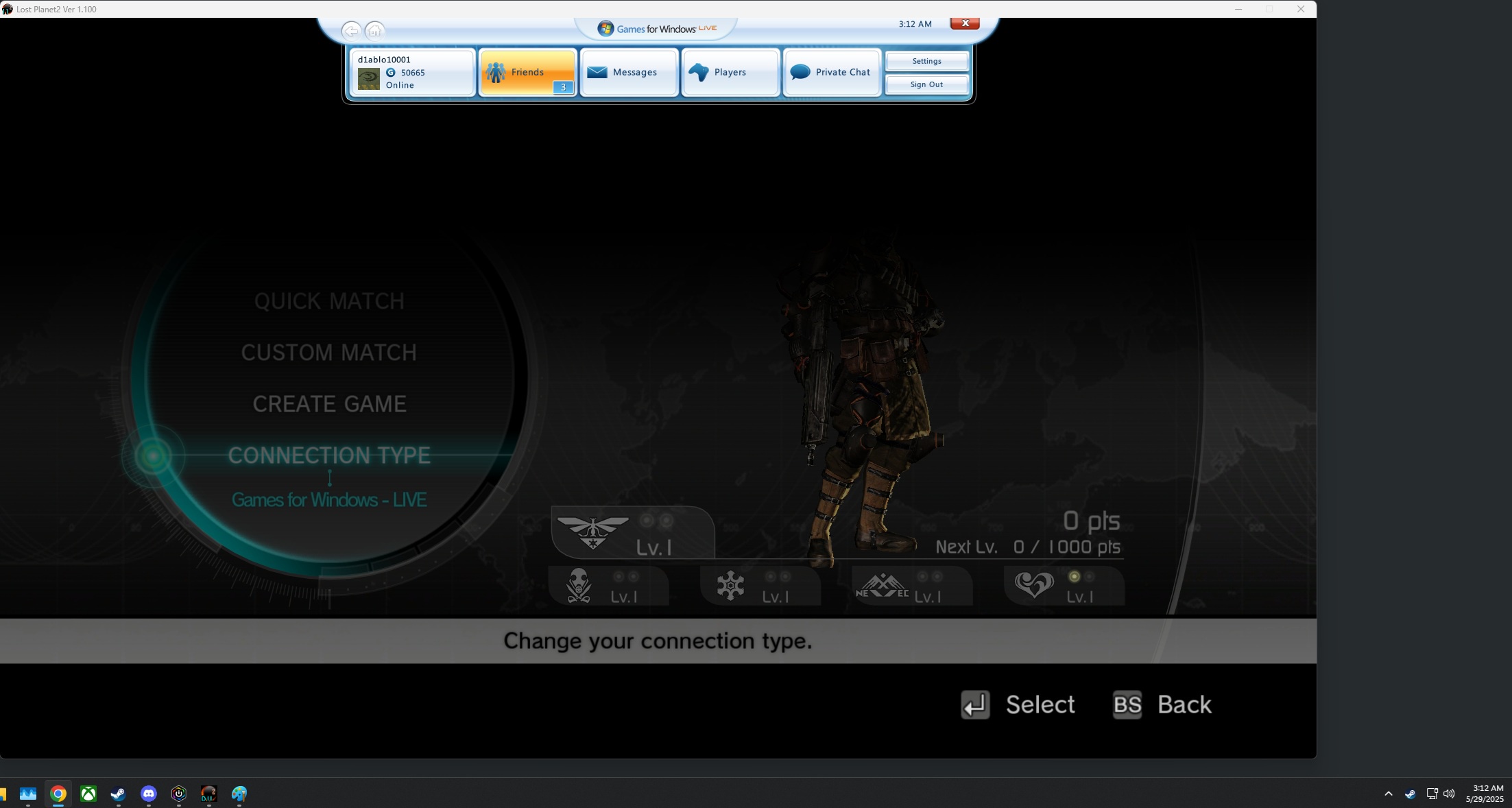Viewport: 1512px width, 808px height.
Task: Click the overlay clock reading 3:12 AM
Action: [x=915, y=24]
